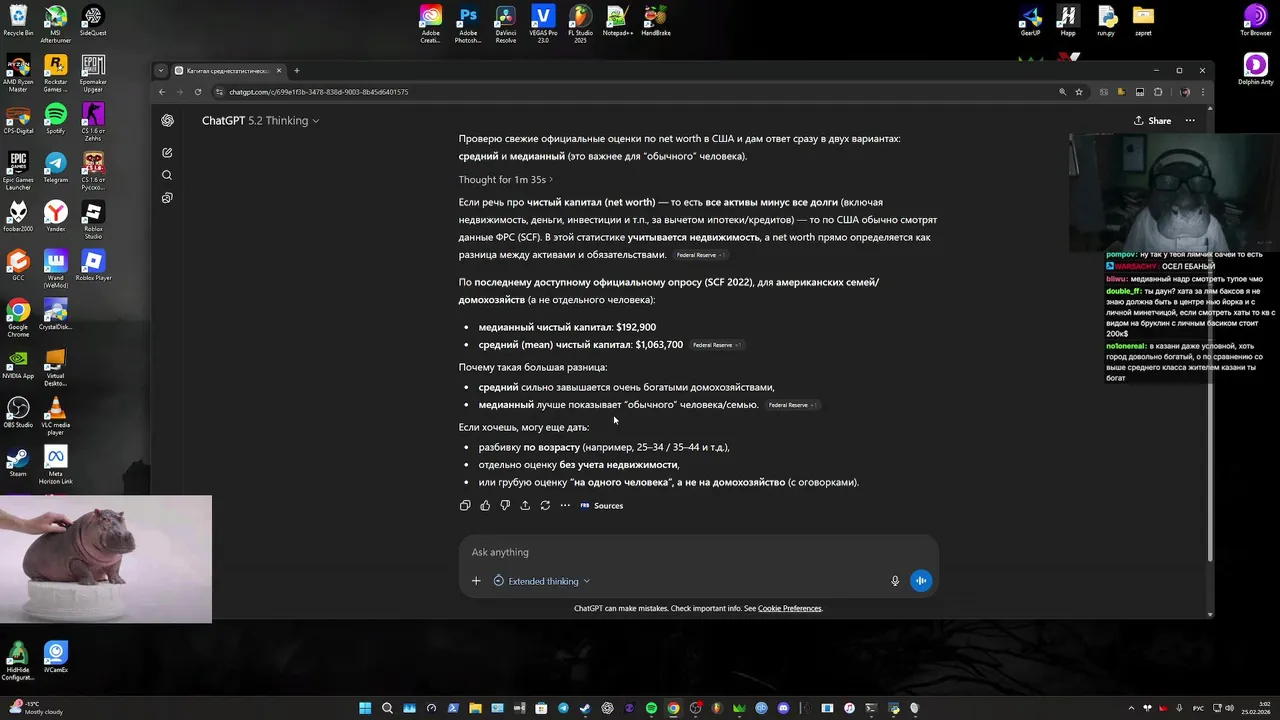Reload the page in browser
Viewport: 1280px width, 720px height.
(198, 92)
